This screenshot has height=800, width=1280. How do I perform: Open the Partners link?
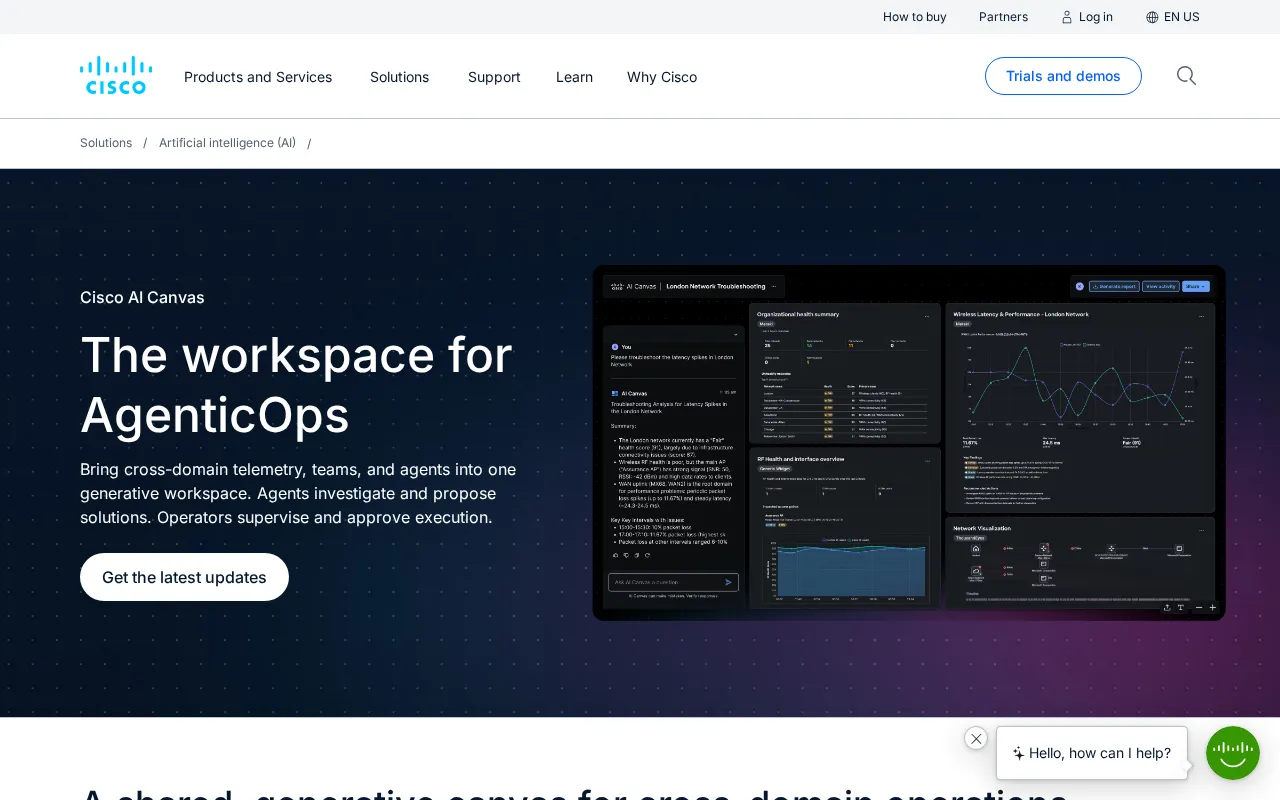[x=1003, y=17]
